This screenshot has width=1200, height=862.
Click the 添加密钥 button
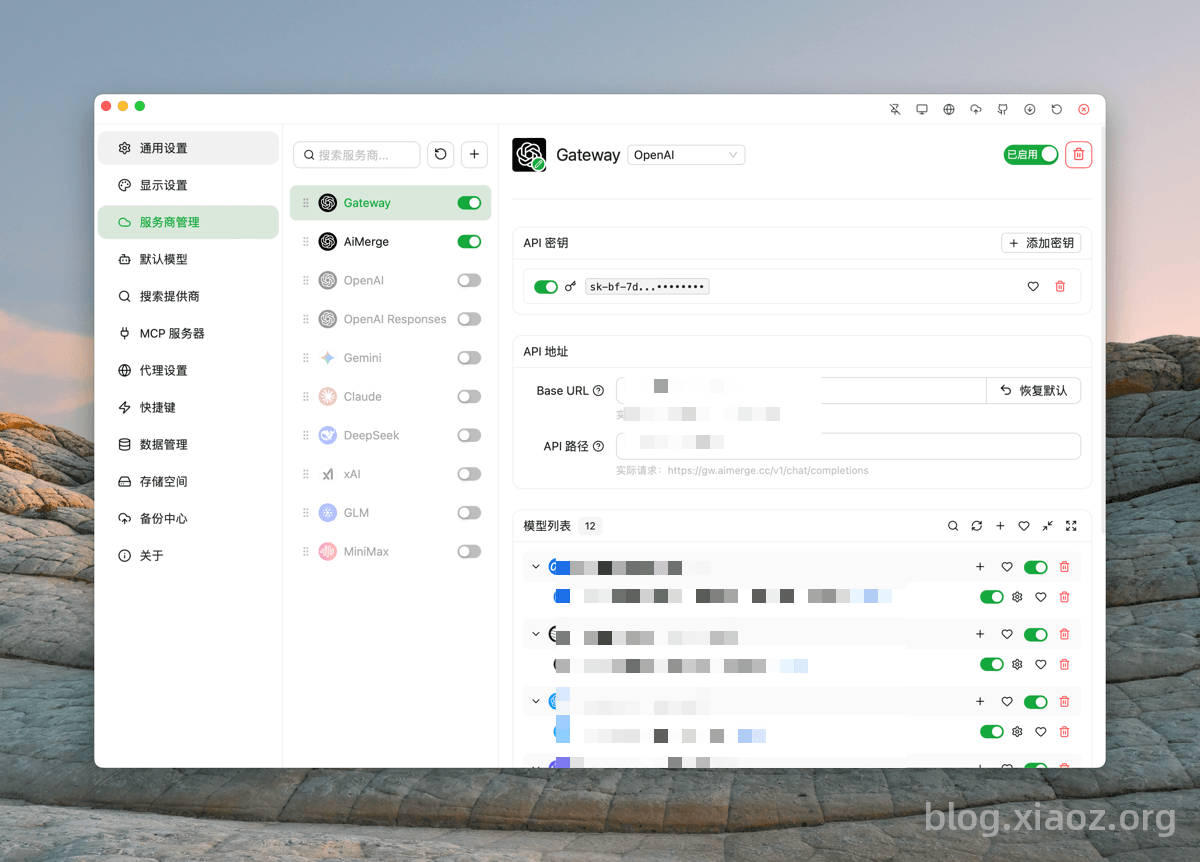(x=1041, y=243)
